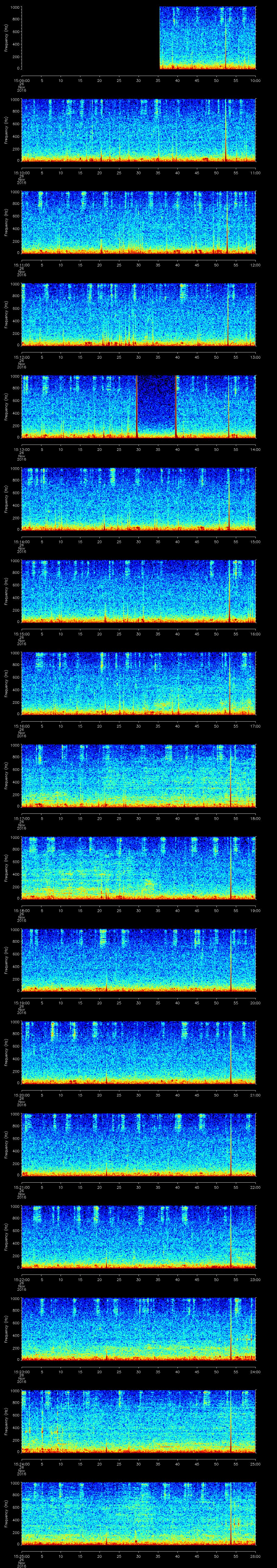The image size is (277, 1568).
Task: Click the spectrogram plot starting at 15:24:00
Action: click(x=139, y=1421)
